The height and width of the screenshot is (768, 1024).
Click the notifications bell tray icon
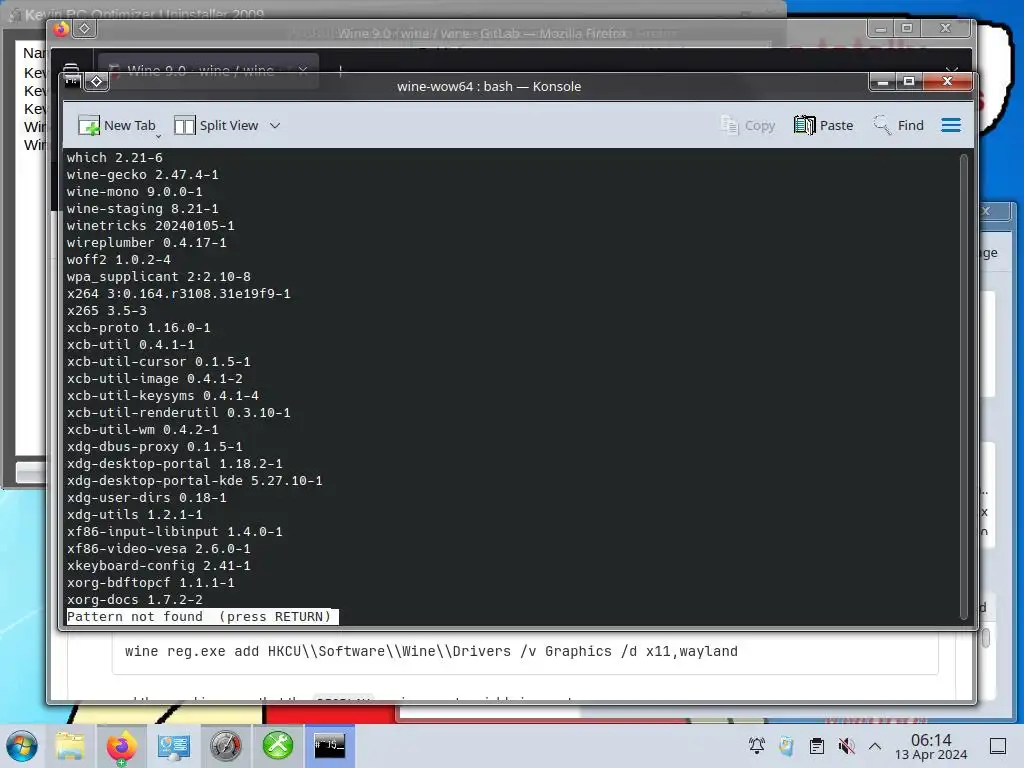point(757,746)
